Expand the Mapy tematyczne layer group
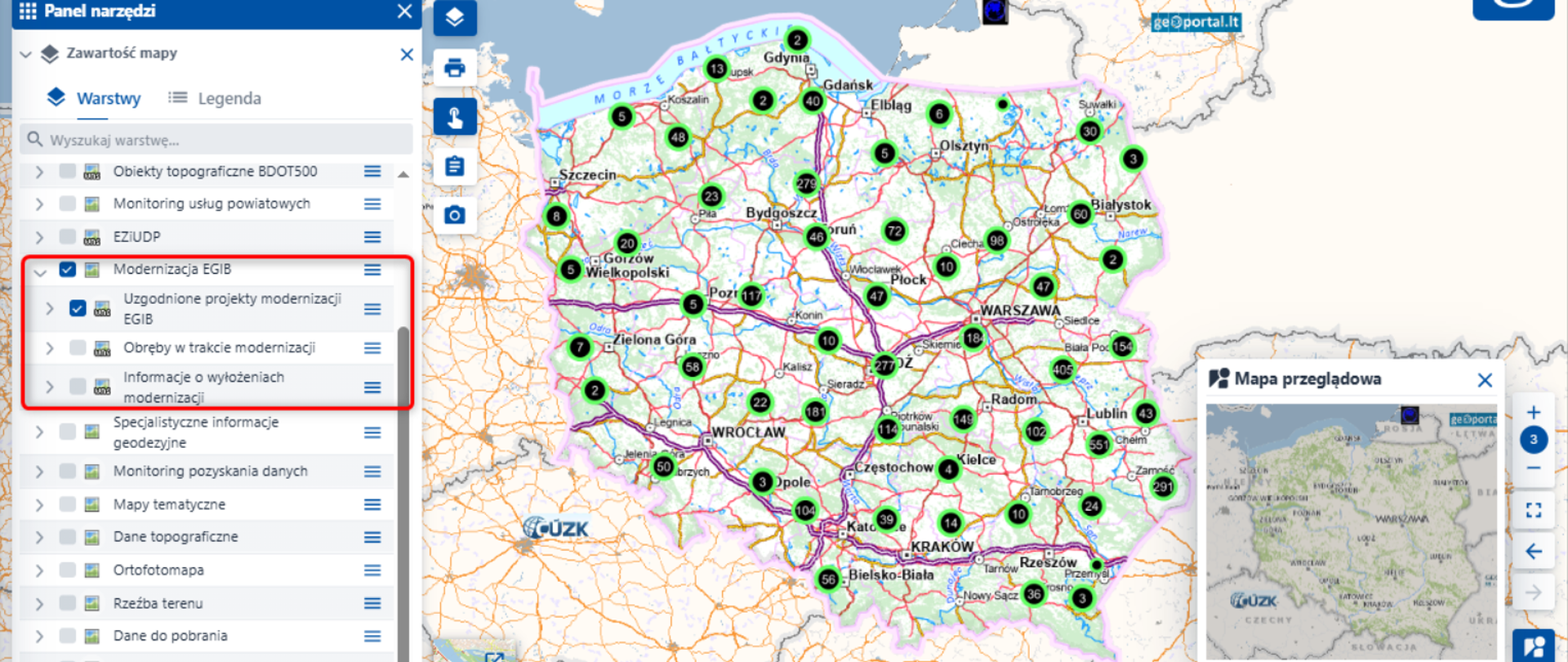The width and height of the screenshot is (1568, 662). tap(39, 505)
